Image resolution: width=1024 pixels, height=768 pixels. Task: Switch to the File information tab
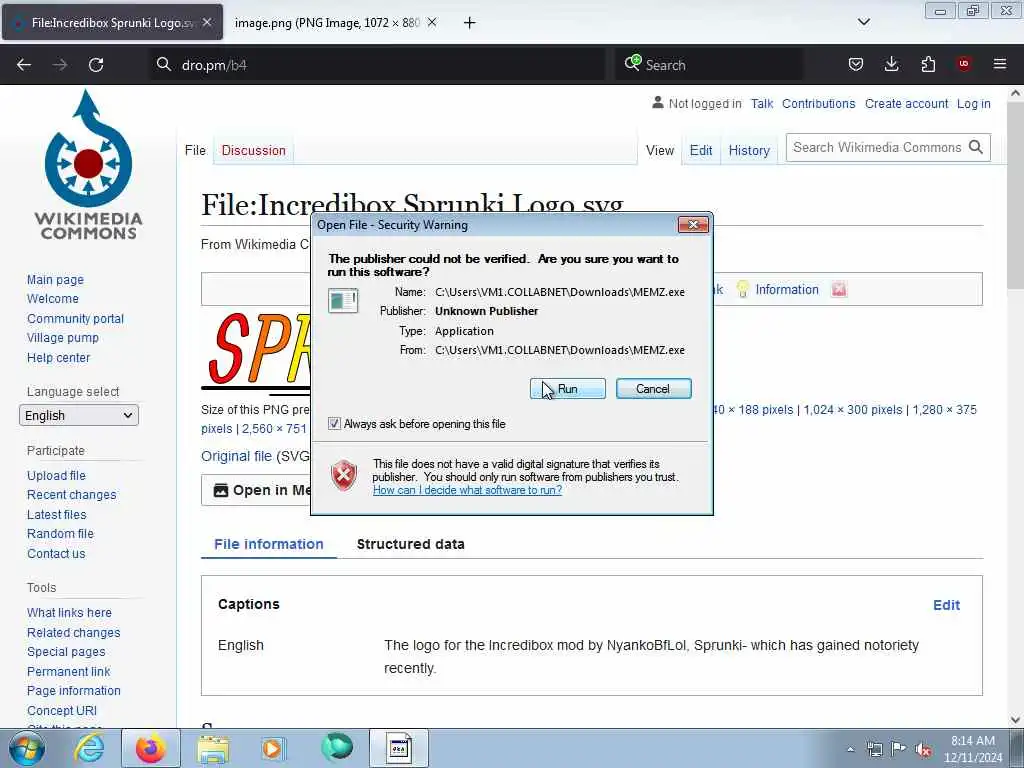click(268, 544)
